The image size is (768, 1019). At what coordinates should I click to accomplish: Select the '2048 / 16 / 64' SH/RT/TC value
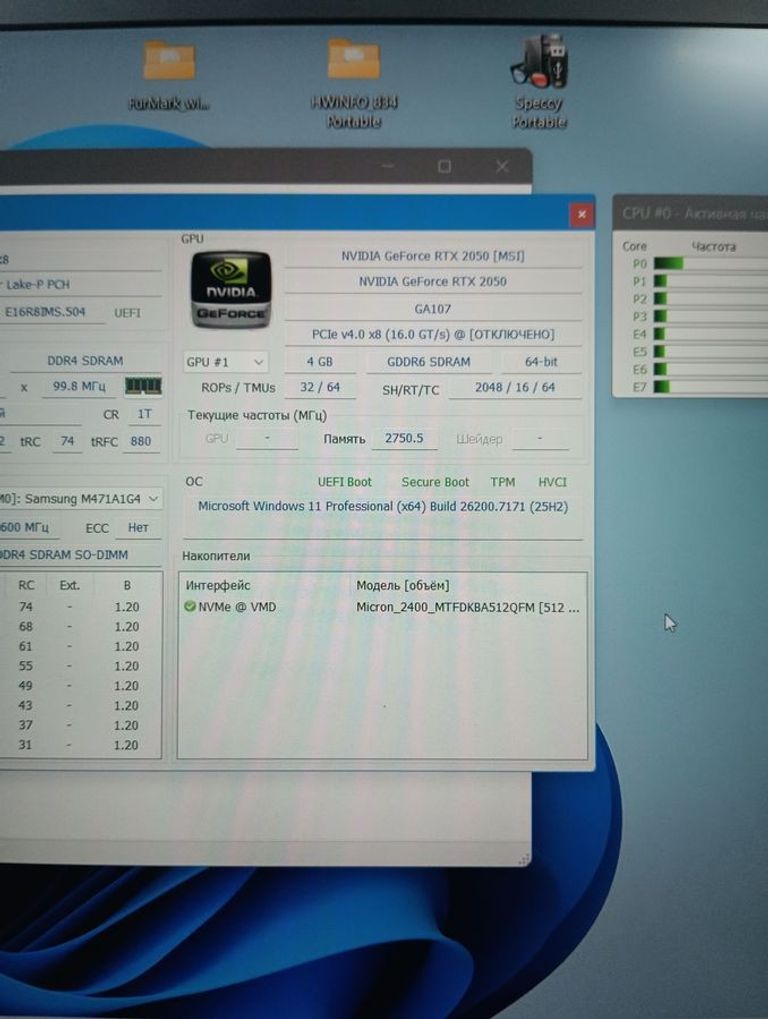[515, 387]
